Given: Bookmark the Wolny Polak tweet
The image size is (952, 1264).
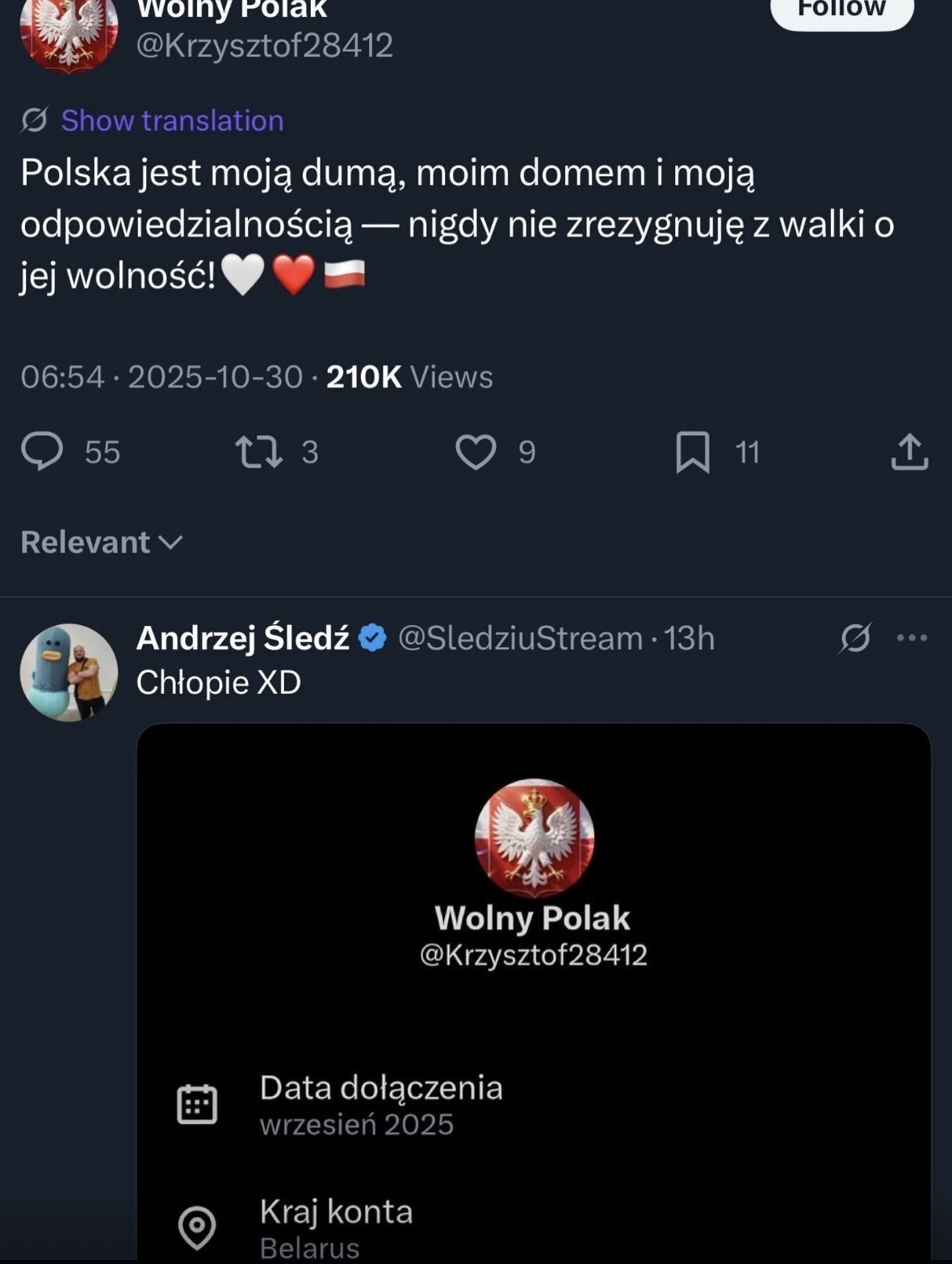Looking at the screenshot, I should (692, 451).
